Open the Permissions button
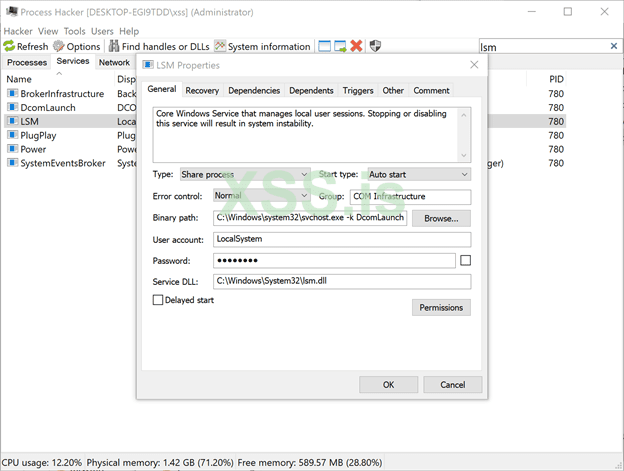The width and height of the screenshot is (624, 471). click(x=441, y=308)
